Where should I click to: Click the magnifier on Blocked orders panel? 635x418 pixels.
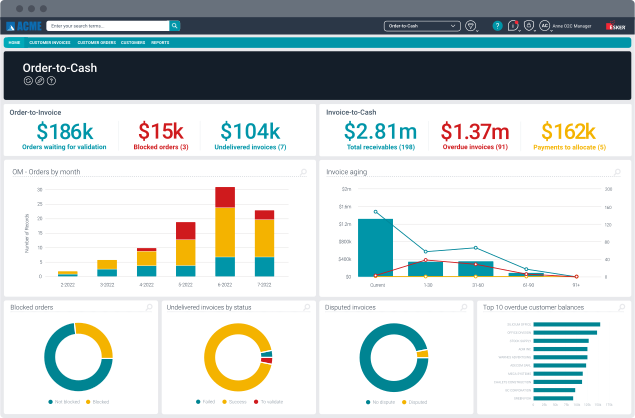pos(147,308)
